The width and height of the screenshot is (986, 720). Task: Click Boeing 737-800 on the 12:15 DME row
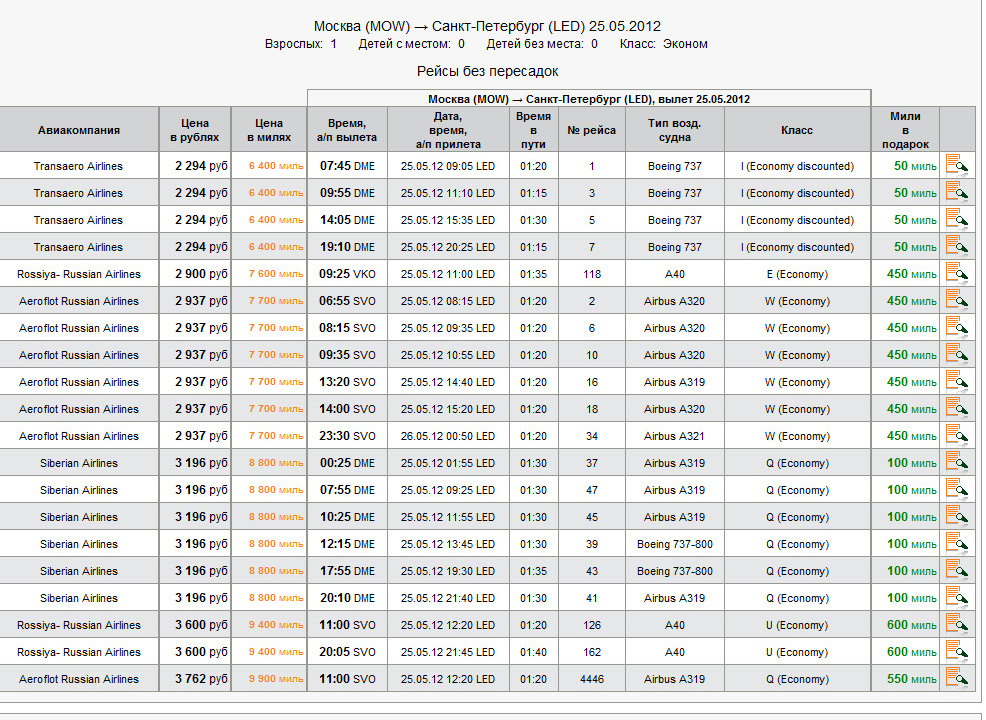click(x=675, y=545)
